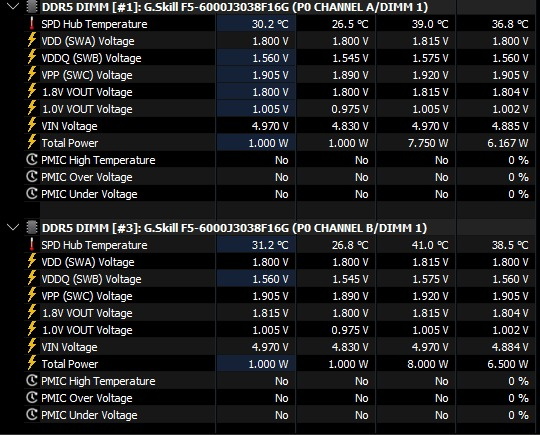Select DIMM #3 1.0V VOUT Voltage label

pyautogui.click(x=87, y=330)
